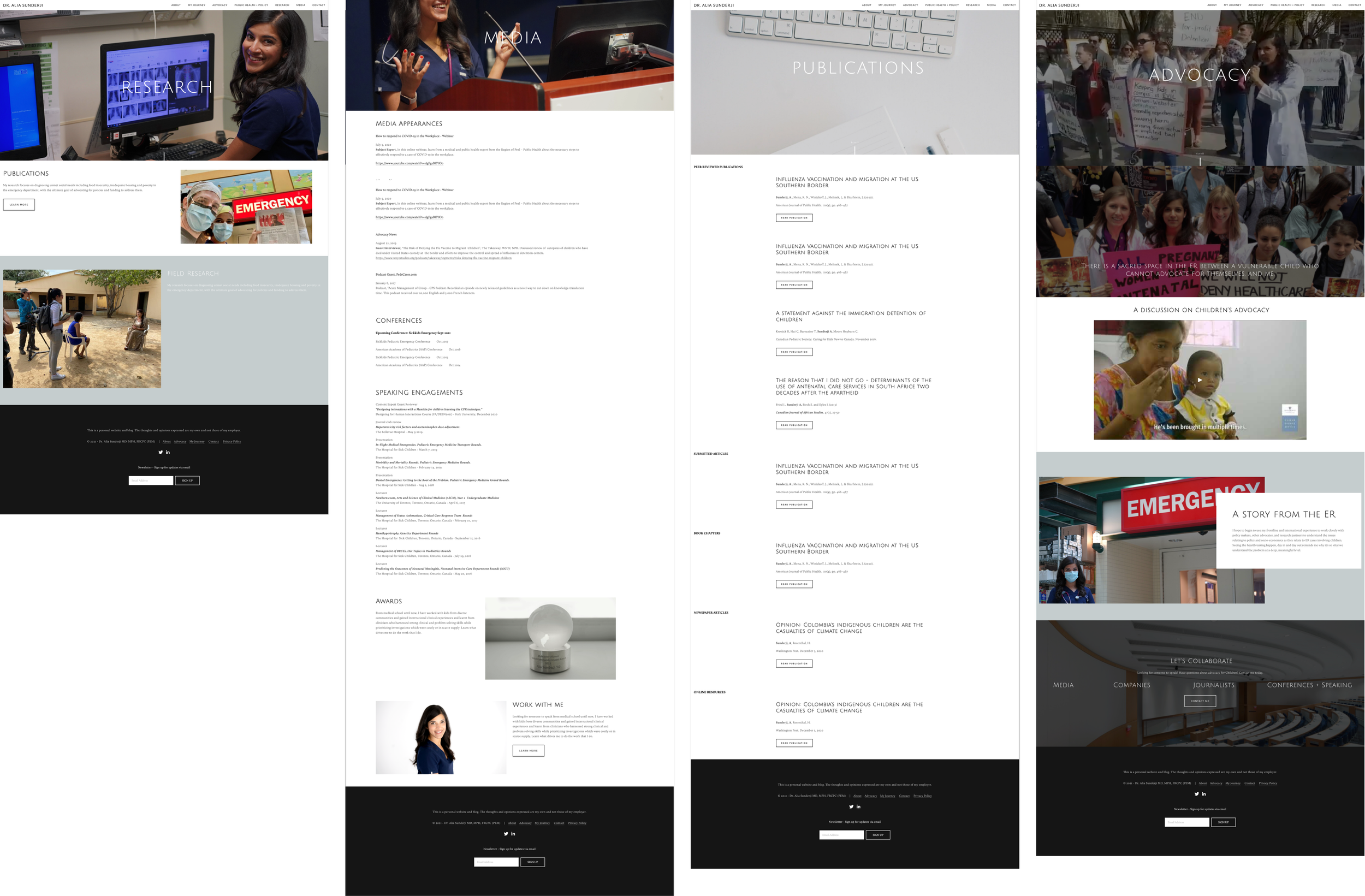
Task: Click LinkedIn icon in Research page footer
Action: 168,452
